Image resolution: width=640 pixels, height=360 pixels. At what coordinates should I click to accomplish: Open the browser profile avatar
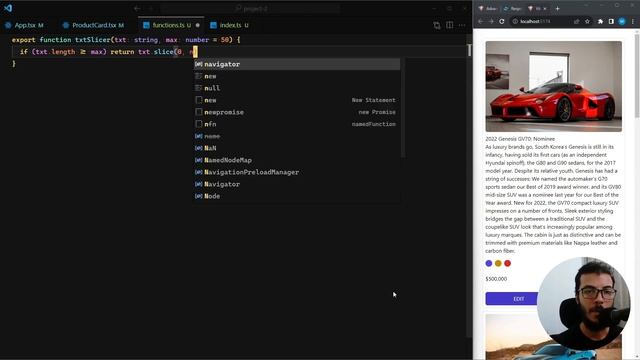[622, 21]
